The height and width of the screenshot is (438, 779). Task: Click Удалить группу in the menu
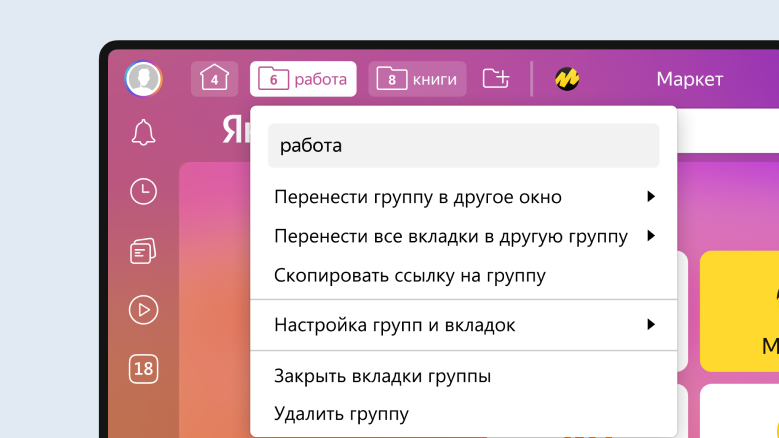(341, 414)
